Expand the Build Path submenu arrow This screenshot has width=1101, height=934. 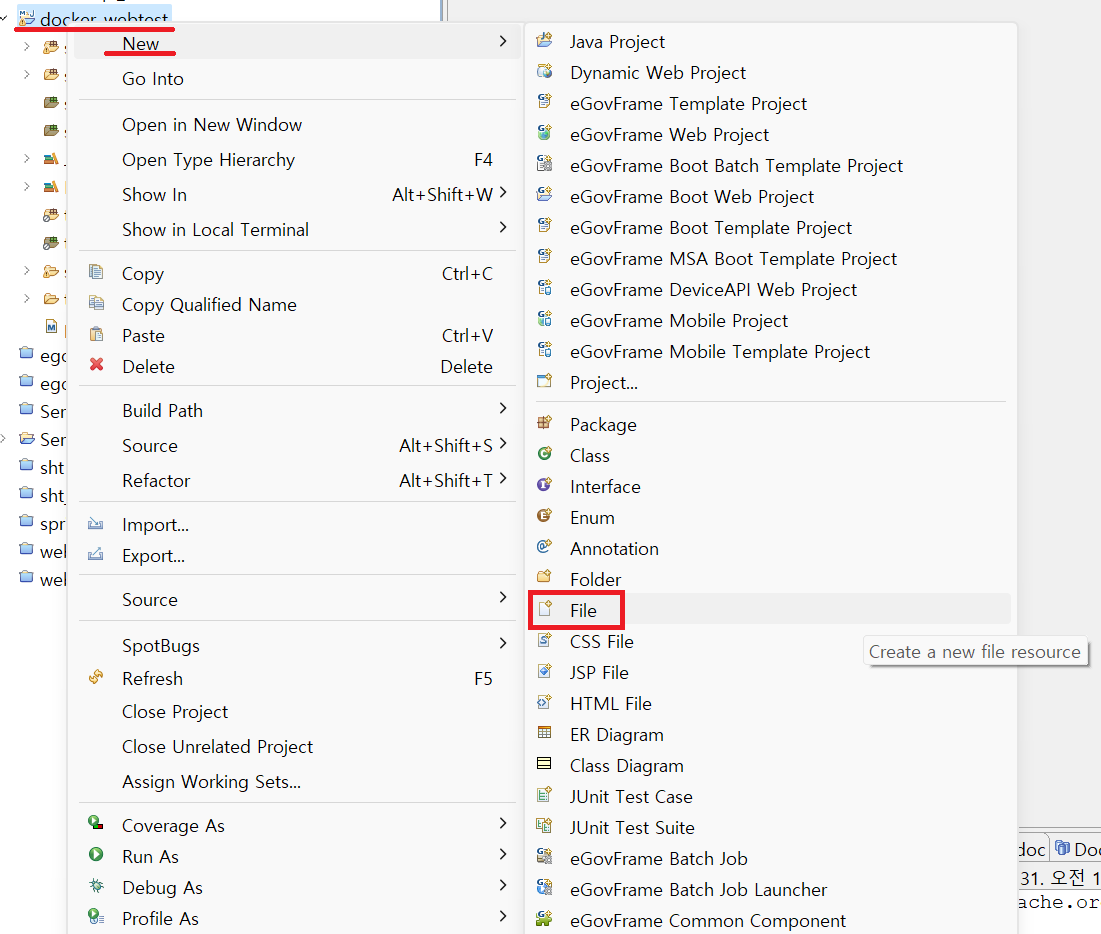(502, 409)
